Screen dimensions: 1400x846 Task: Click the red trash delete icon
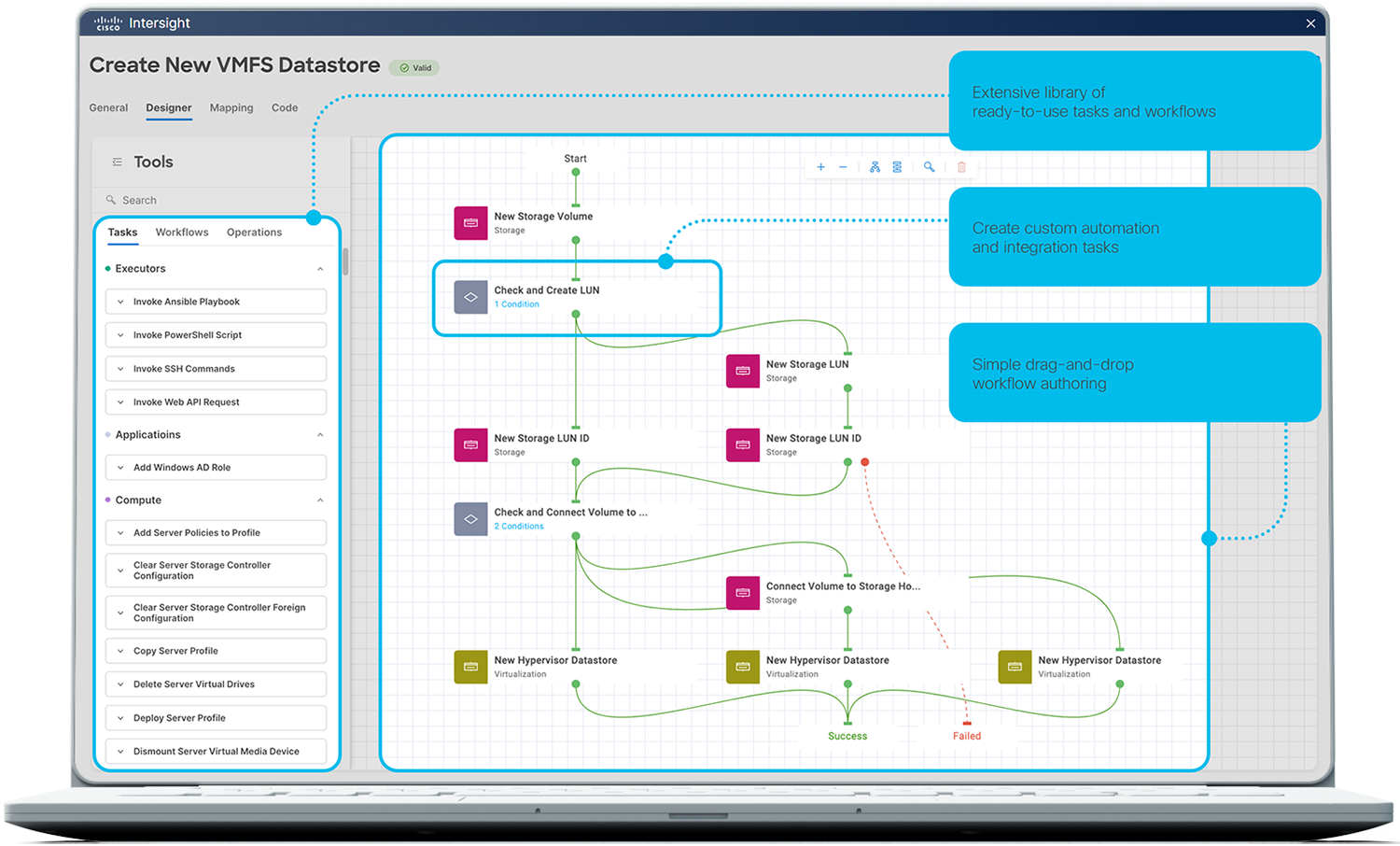pos(961,167)
